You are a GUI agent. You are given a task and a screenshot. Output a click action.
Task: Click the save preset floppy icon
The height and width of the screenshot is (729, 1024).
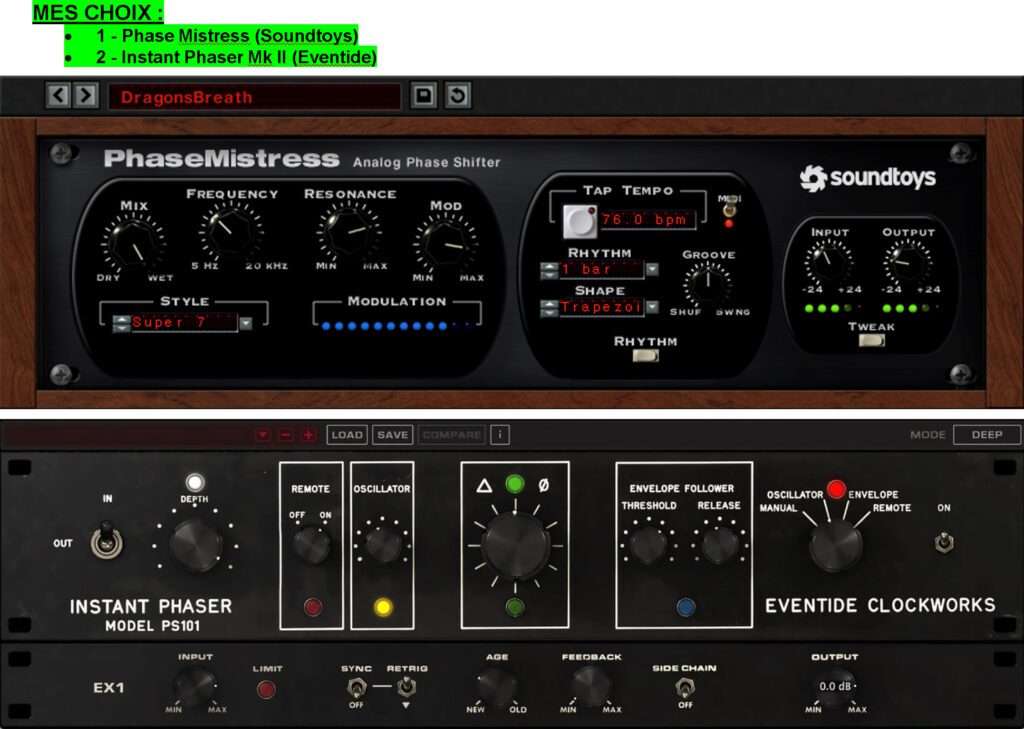click(425, 96)
